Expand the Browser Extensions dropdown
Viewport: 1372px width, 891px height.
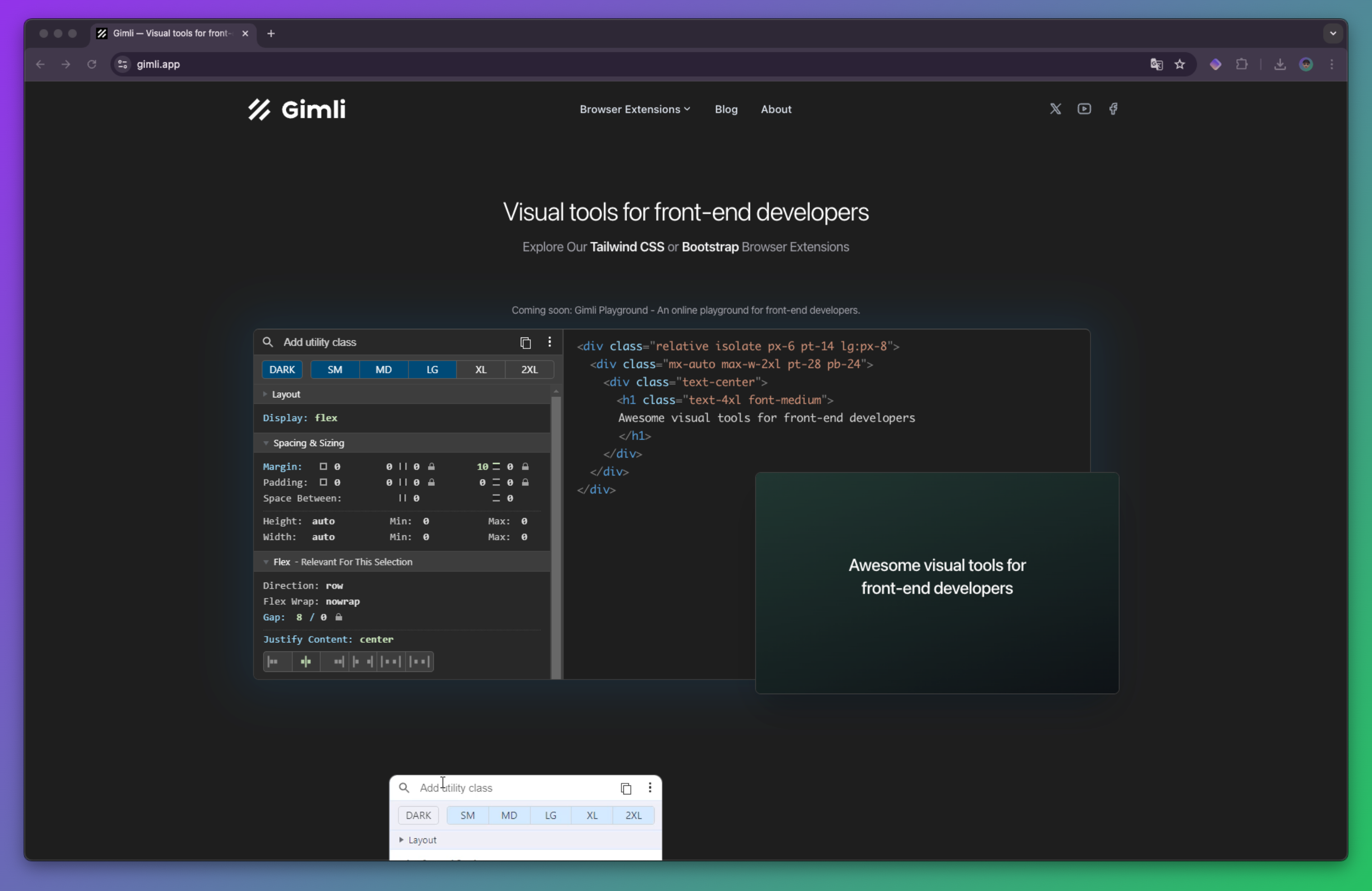635,109
